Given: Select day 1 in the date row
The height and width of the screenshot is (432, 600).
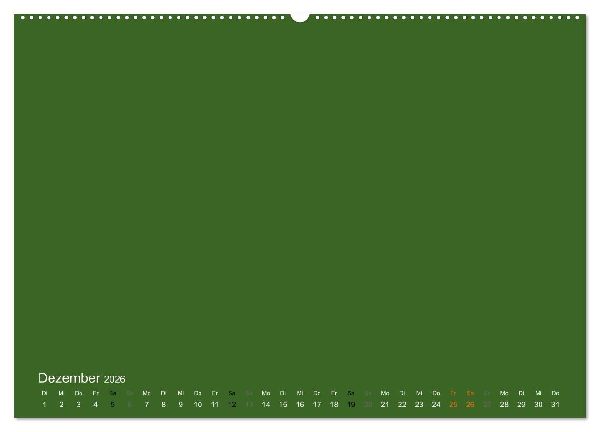Looking at the screenshot, I should pyautogui.click(x=44, y=404).
